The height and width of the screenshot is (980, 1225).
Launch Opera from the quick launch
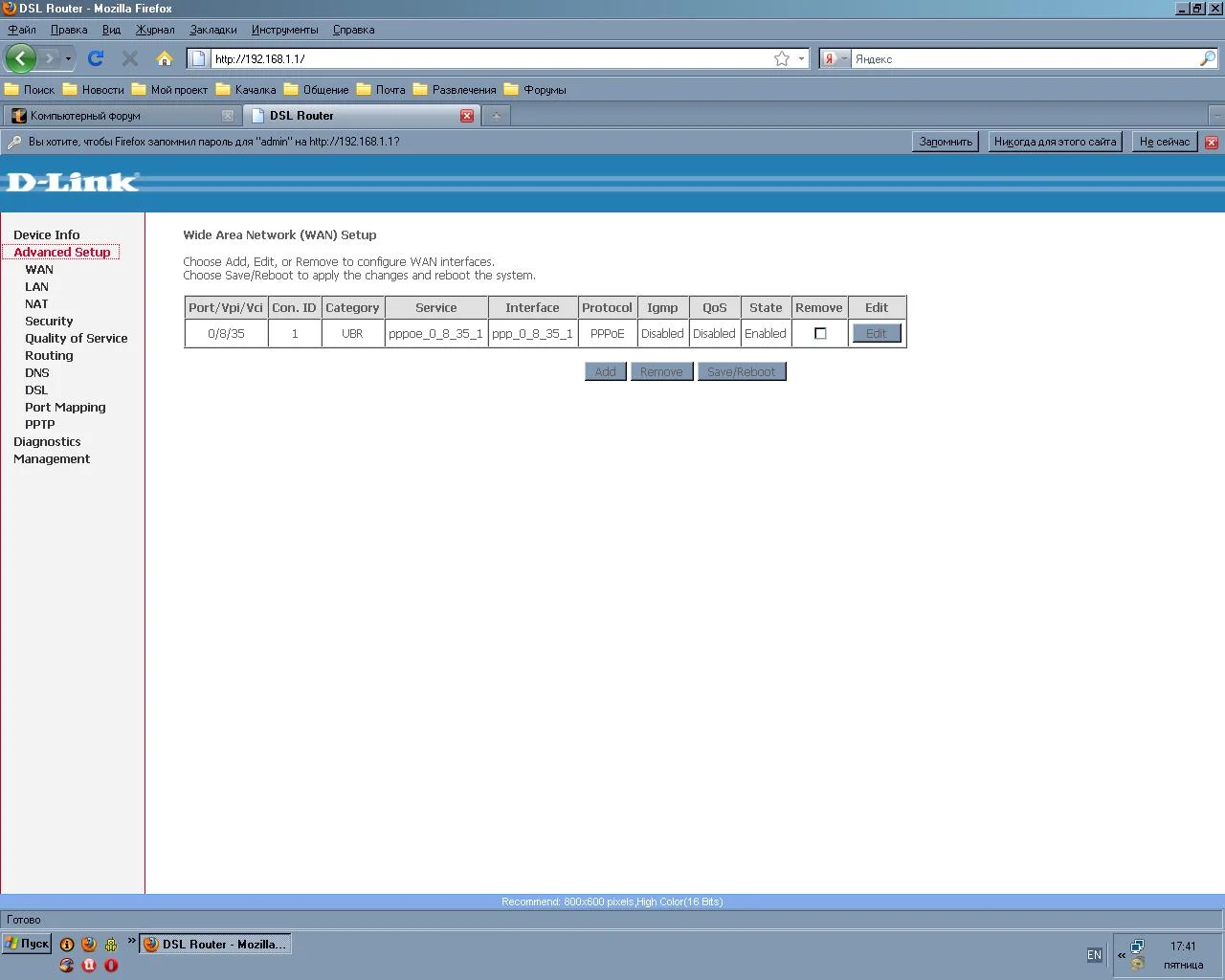tap(111, 965)
